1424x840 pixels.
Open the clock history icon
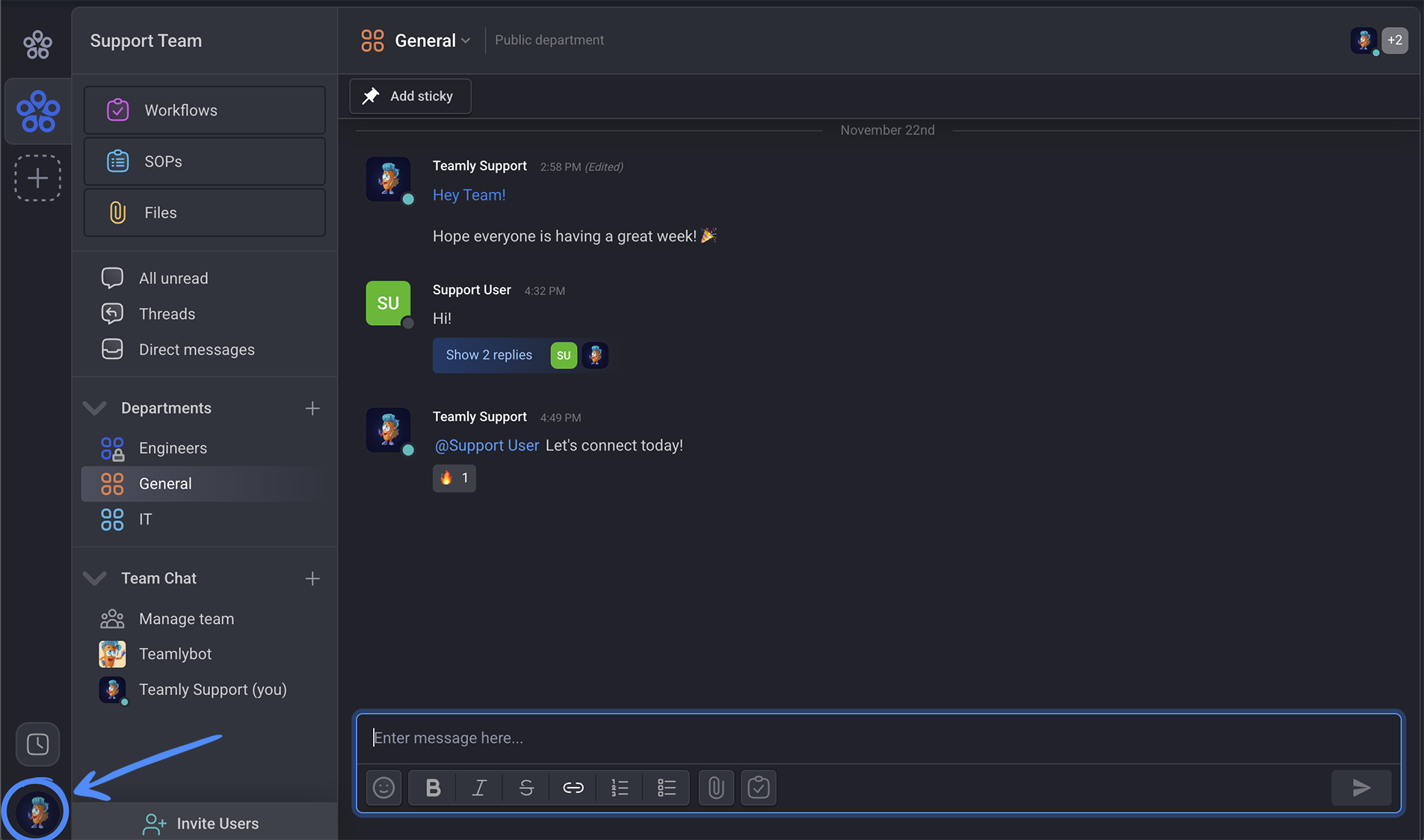tap(37, 744)
